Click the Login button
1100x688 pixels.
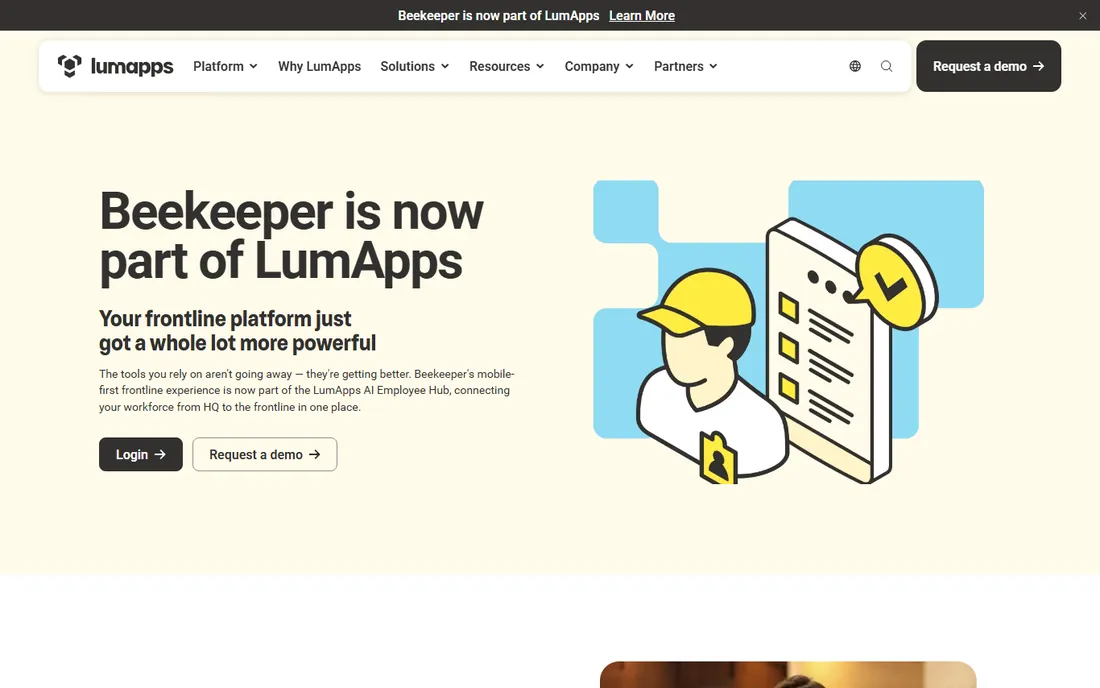(140, 454)
